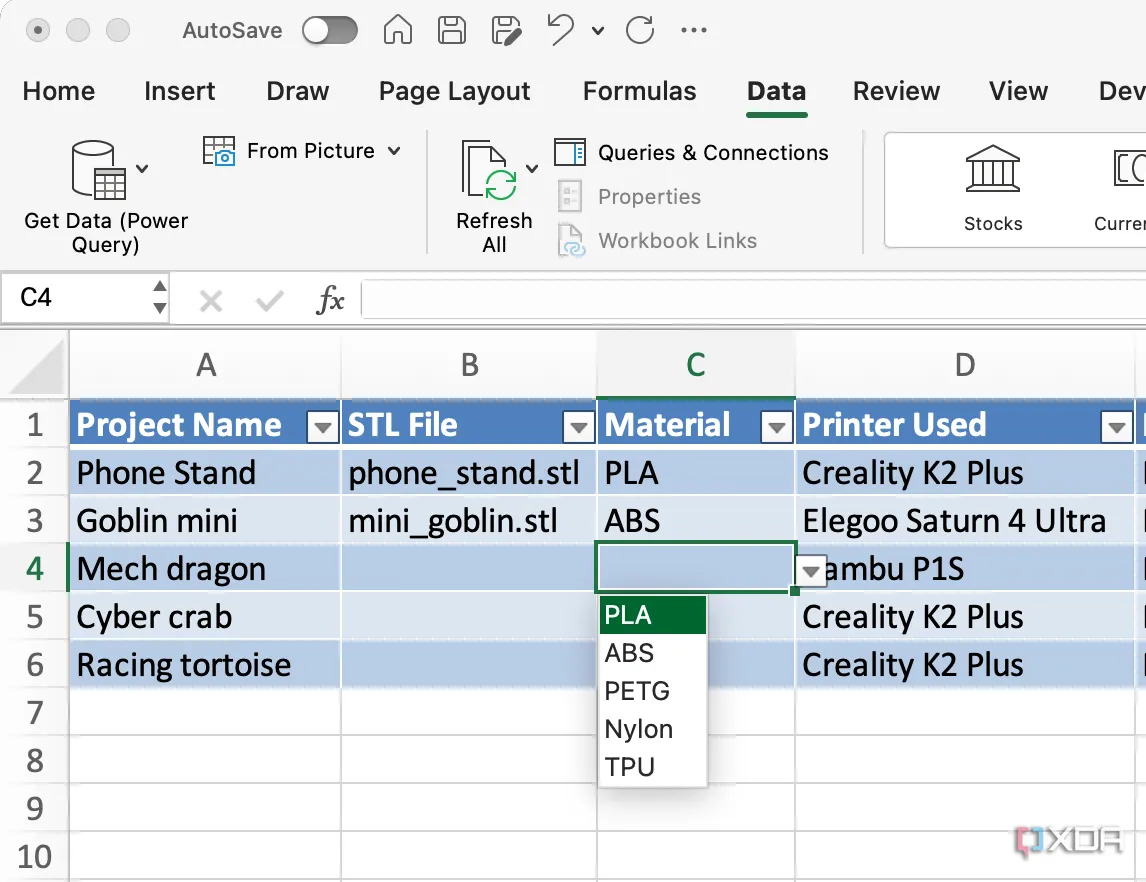Viewport: 1146px width, 882px height.
Task: Click the Enter checkmark in formula bar
Action: (x=269, y=300)
